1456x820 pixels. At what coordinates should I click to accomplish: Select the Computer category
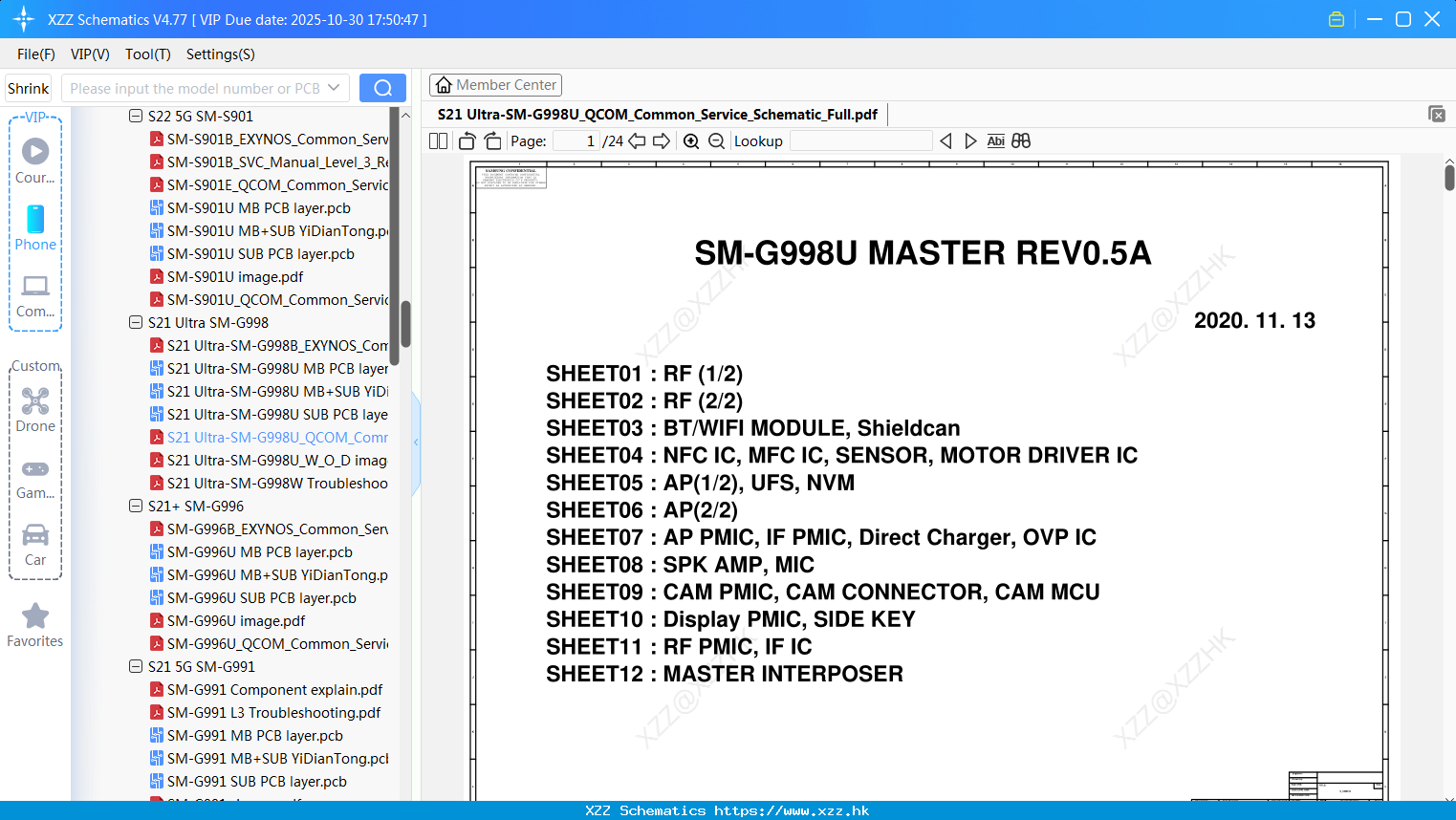coord(35,295)
